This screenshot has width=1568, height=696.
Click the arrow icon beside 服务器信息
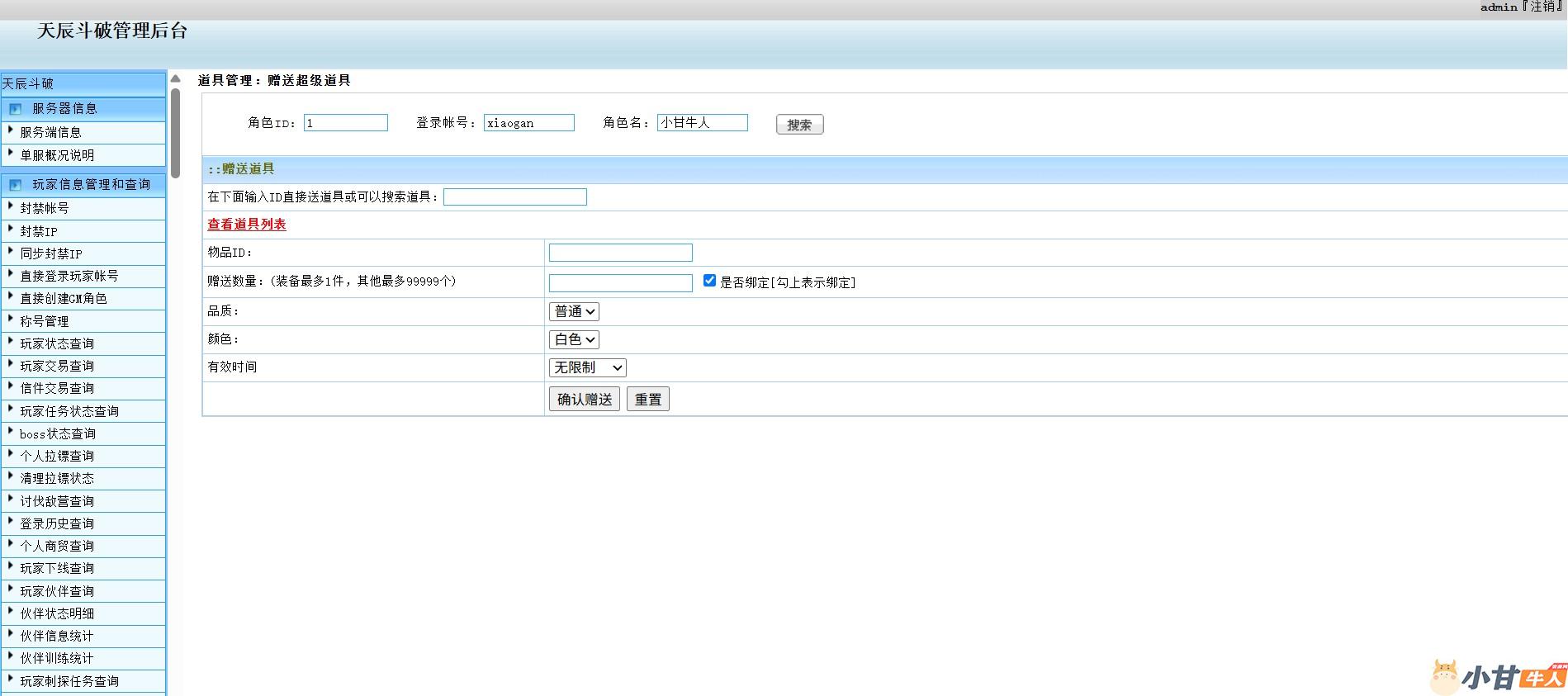tap(11, 130)
